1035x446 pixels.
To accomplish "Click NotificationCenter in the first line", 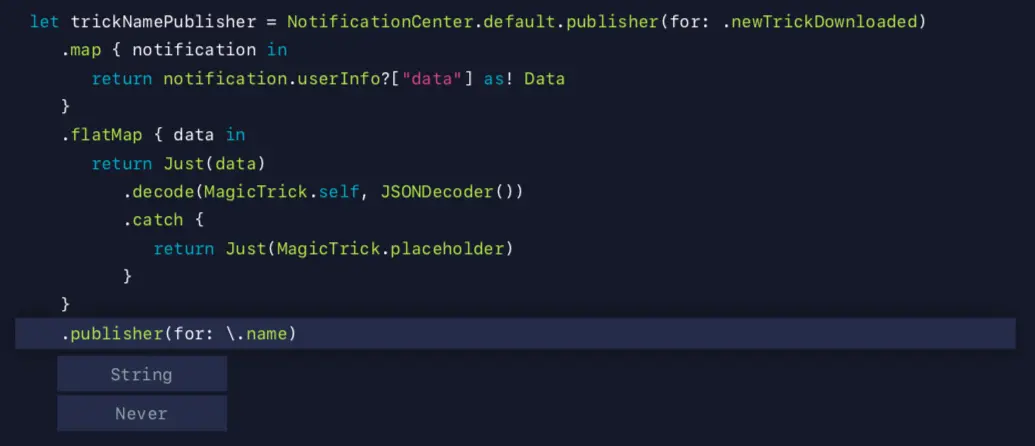I will click(380, 22).
